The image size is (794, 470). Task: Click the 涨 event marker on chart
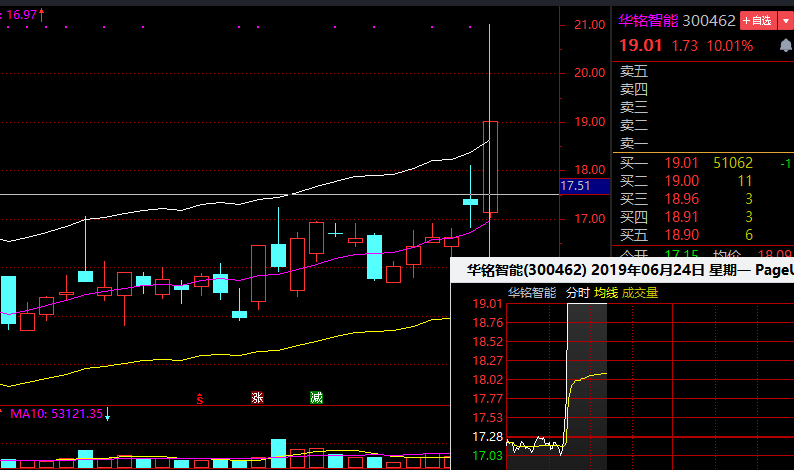[257, 398]
